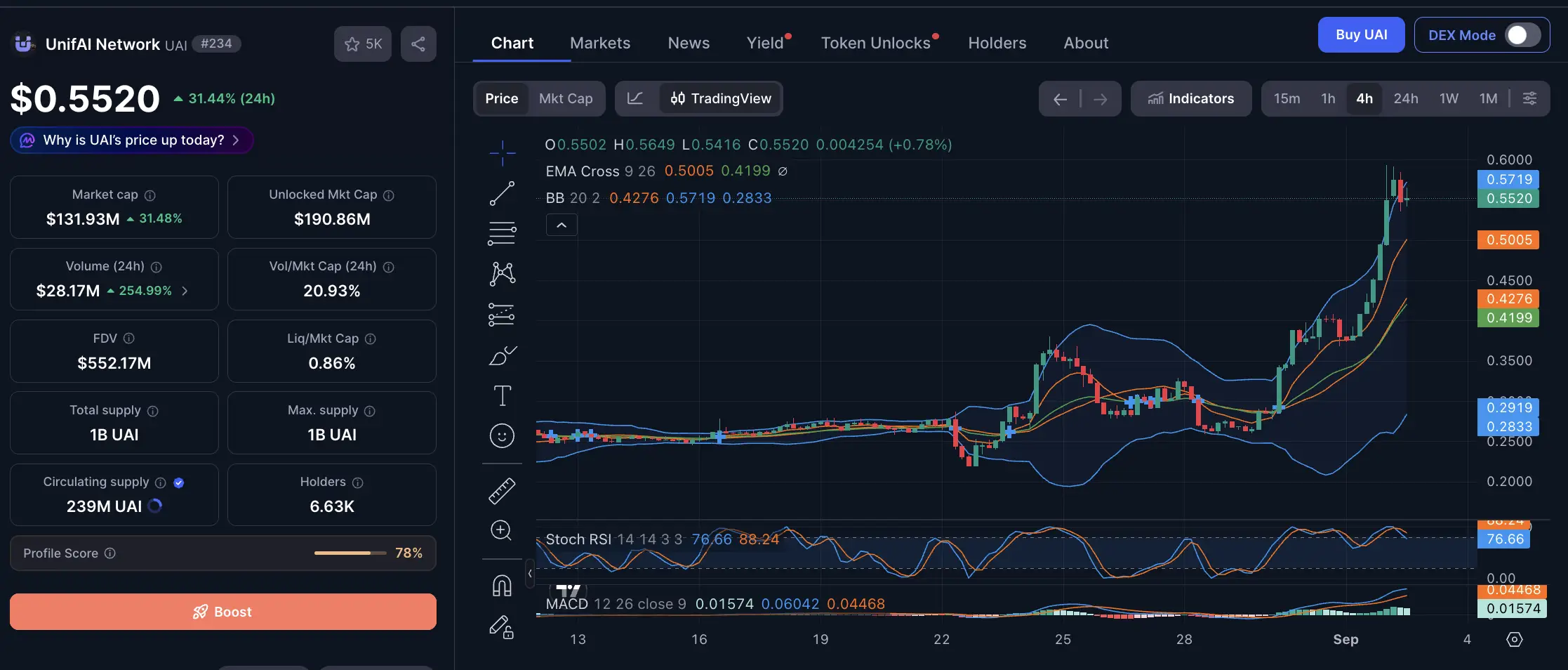Click the #234 rank badge
The image size is (1568, 670).
point(216,44)
